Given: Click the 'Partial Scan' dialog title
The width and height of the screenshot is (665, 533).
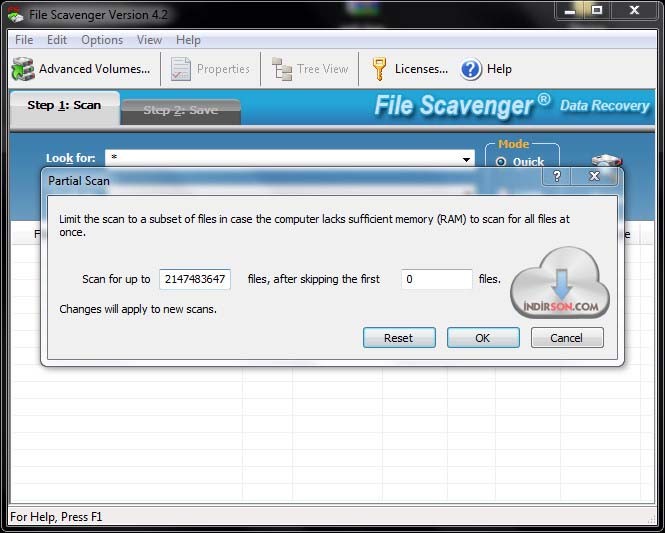Looking at the screenshot, I should coord(79,181).
